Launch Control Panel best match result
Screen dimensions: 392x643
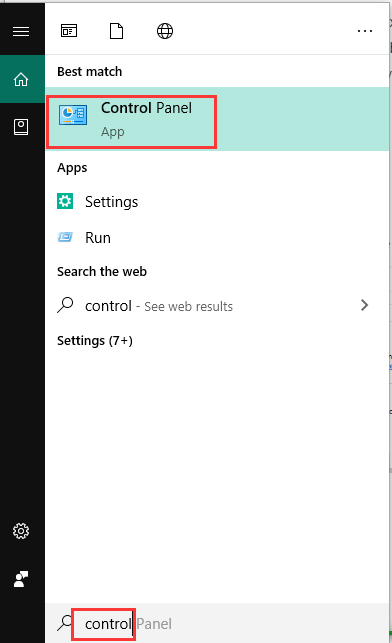coord(217,119)
